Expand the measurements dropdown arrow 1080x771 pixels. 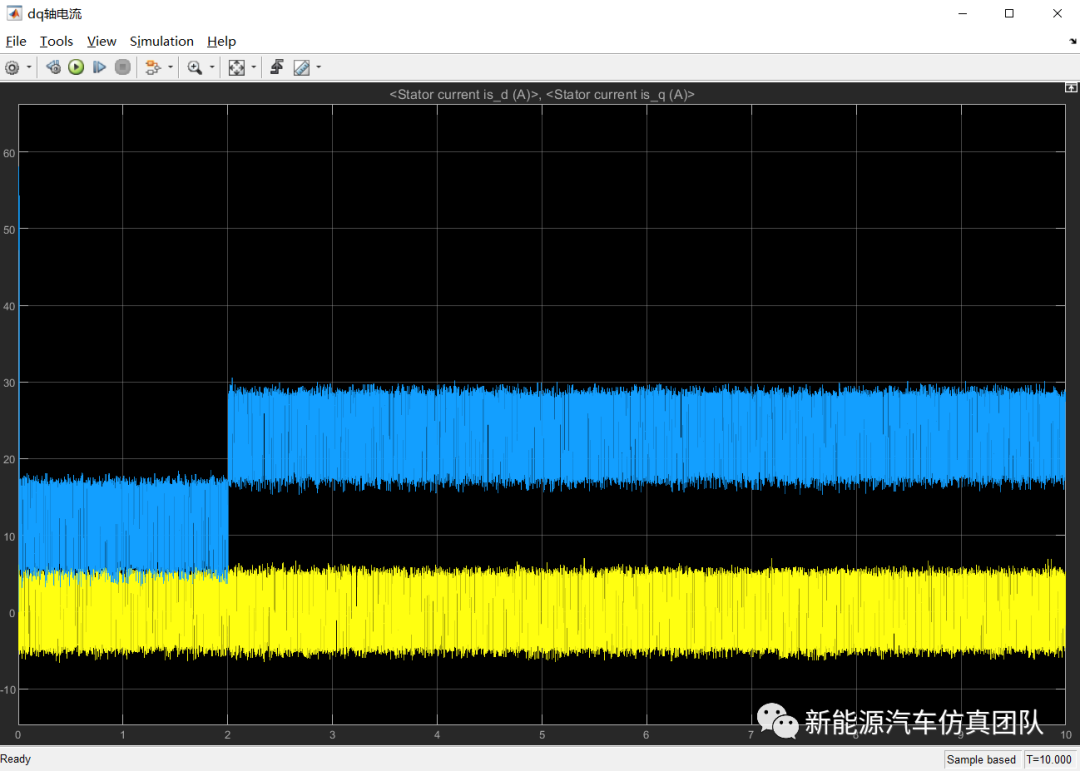(318, 68)
